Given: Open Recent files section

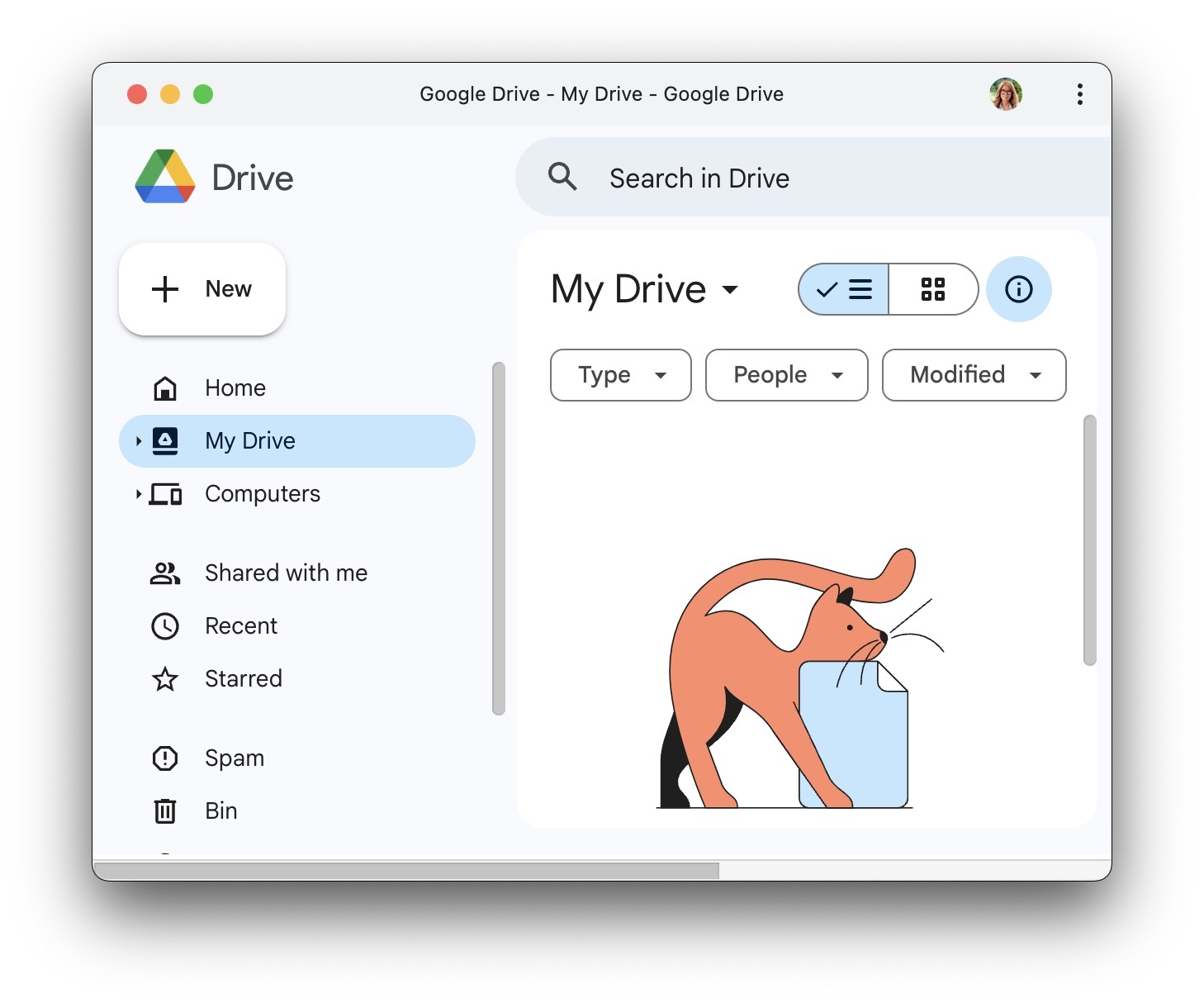Looking at the screenshot, I should 297,626.
